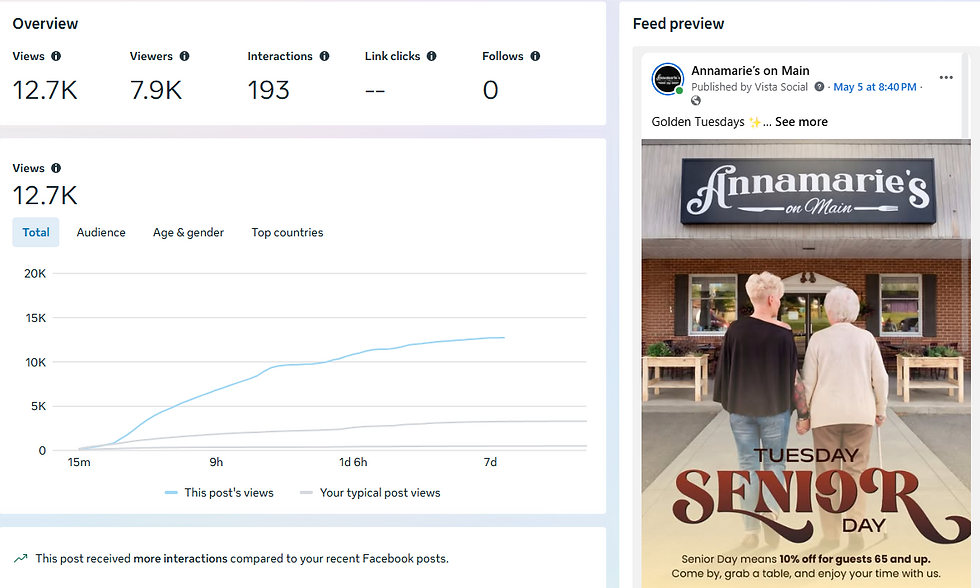Click the Follows info icon
Viewport: 980px width, 588px height.
pyautogui.click(x=535, y=56)
